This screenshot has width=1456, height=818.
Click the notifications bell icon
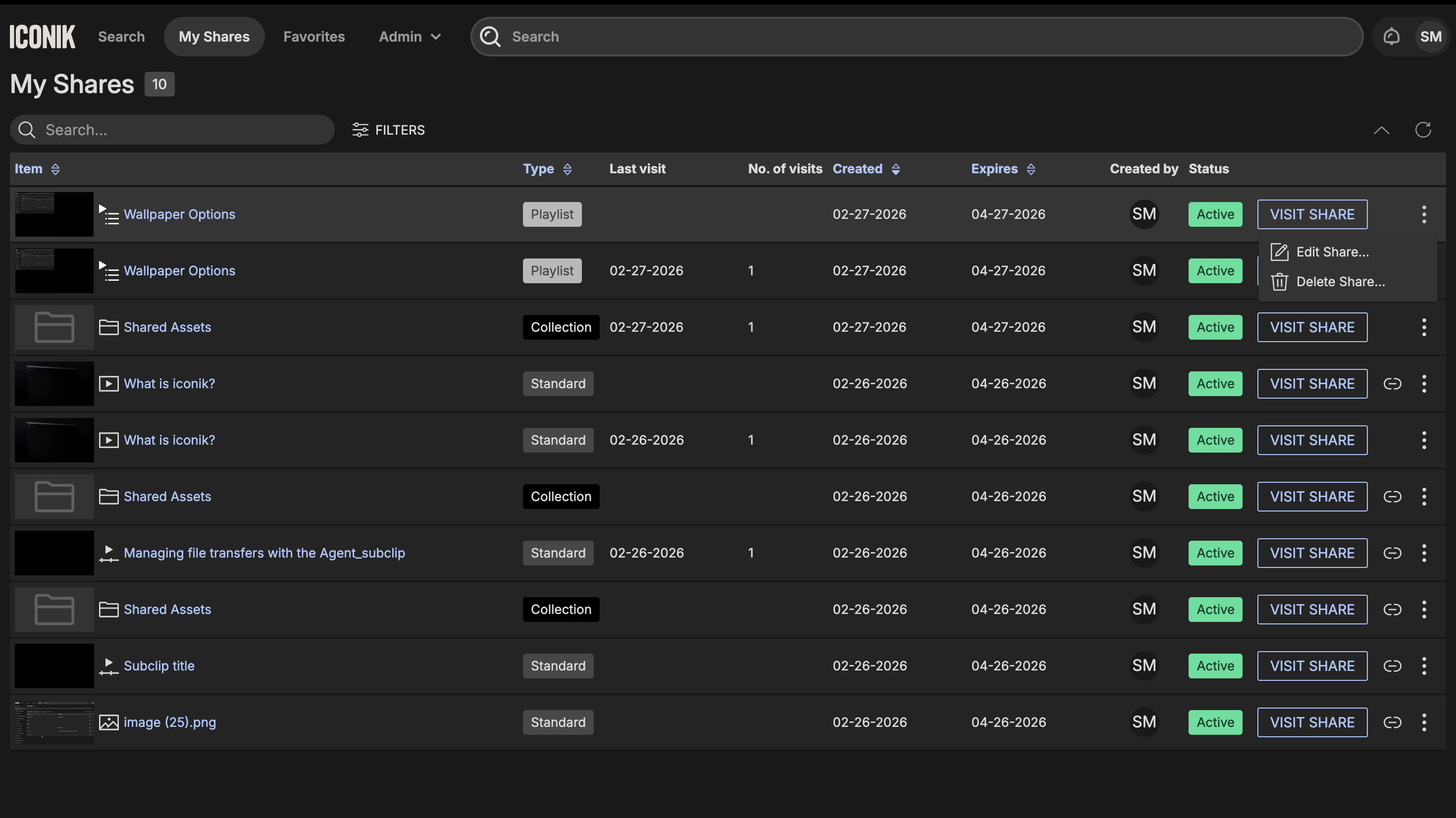tap(1391, 37)
